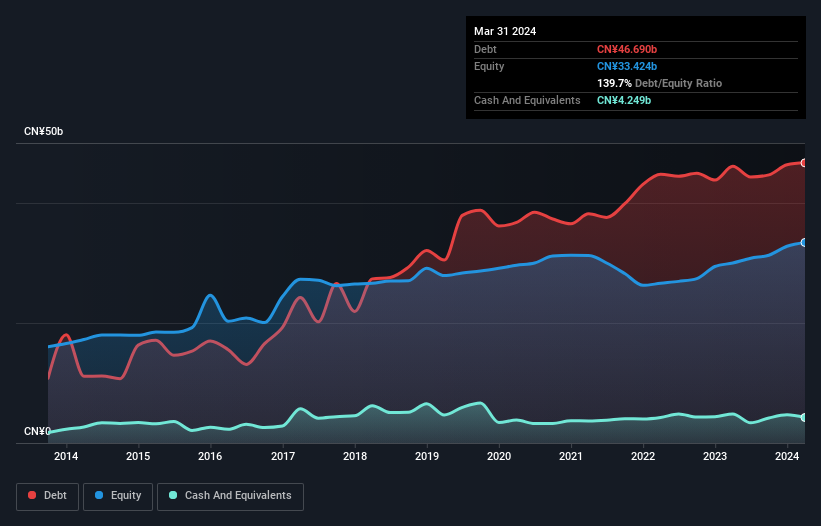Click the CN¥33.424b equity value
The height and width of the screenshot is (526, 821).
627,66
